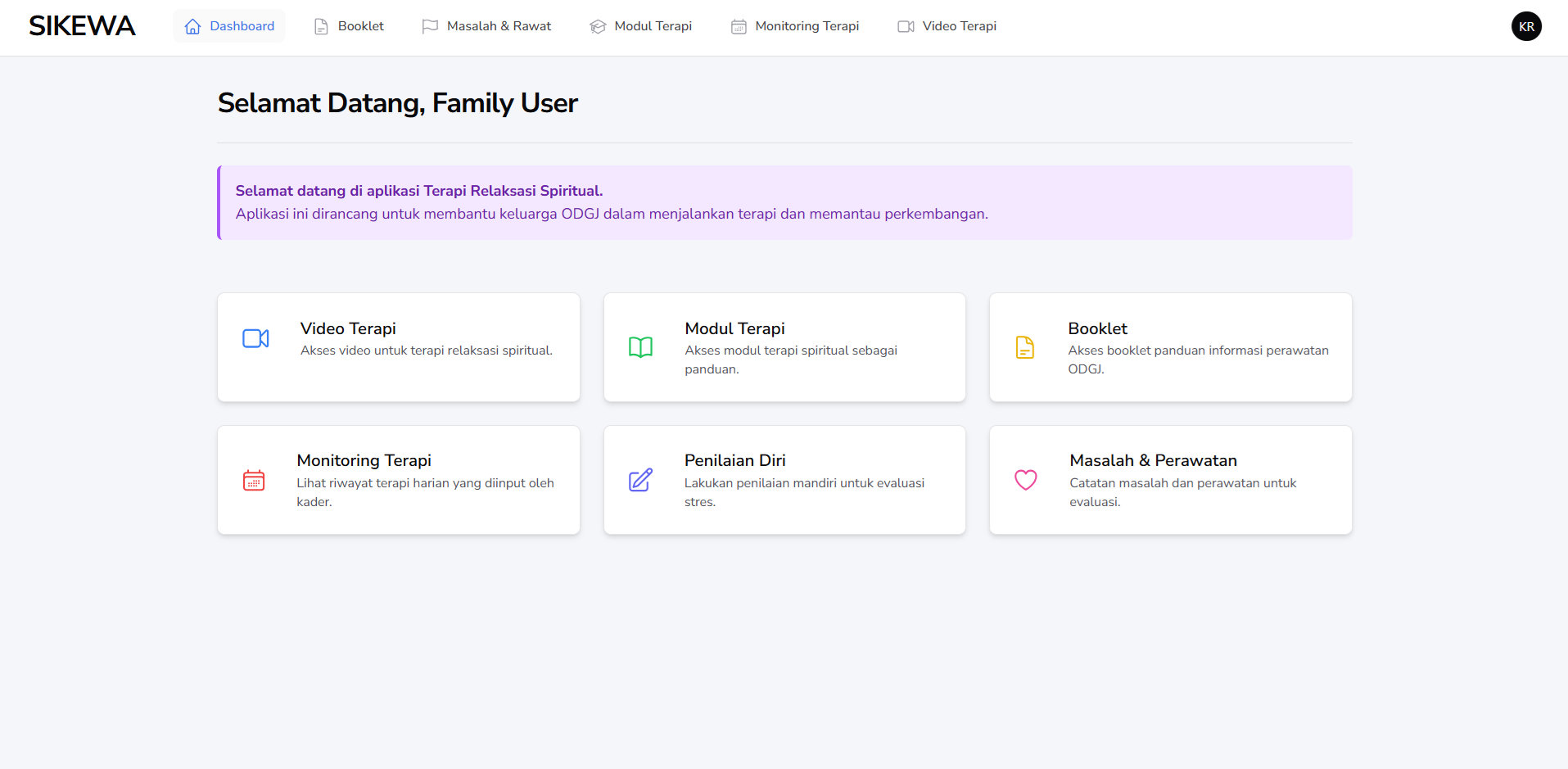This screenshot has width=1568, height=769.
Task: Click the flag icon beside Masalah & Rawat
Action: pos(430,26)
